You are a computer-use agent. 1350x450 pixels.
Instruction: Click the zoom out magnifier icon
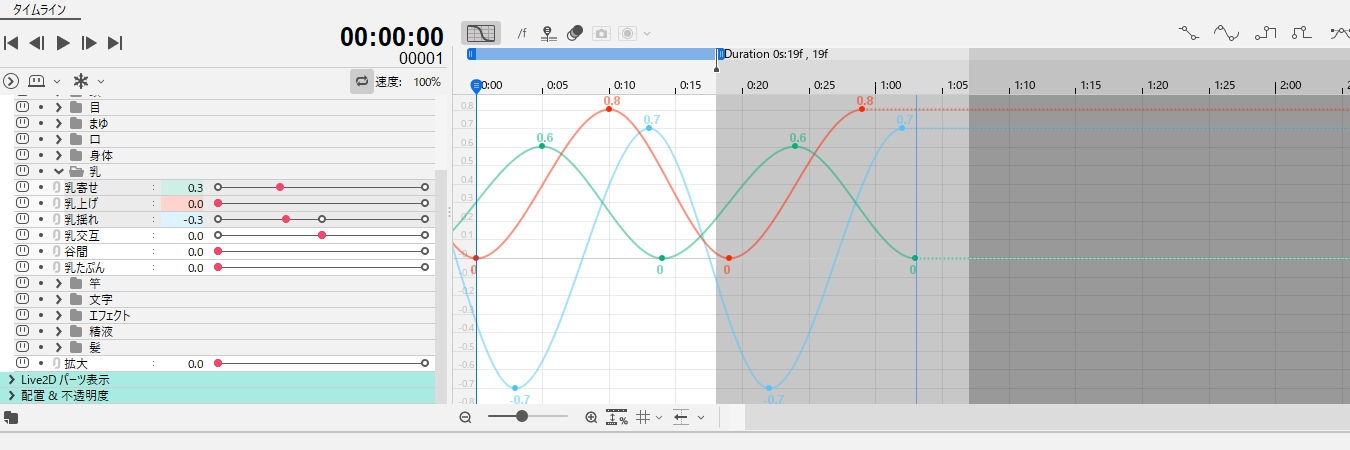pyautogui.click(x=465, y=417)
